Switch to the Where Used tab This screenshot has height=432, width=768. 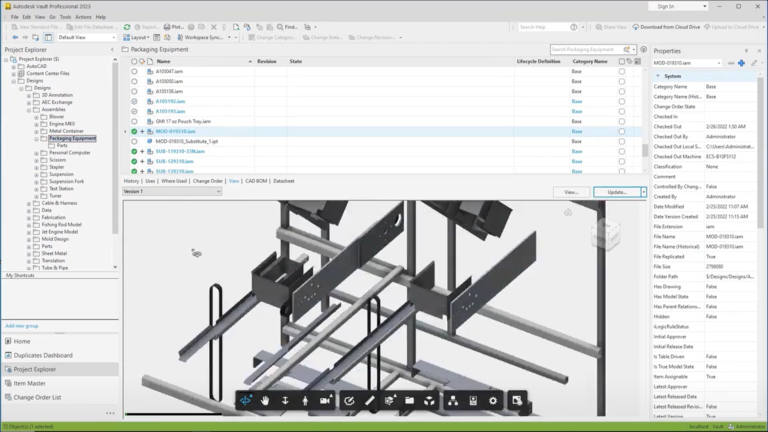[174, 181]
